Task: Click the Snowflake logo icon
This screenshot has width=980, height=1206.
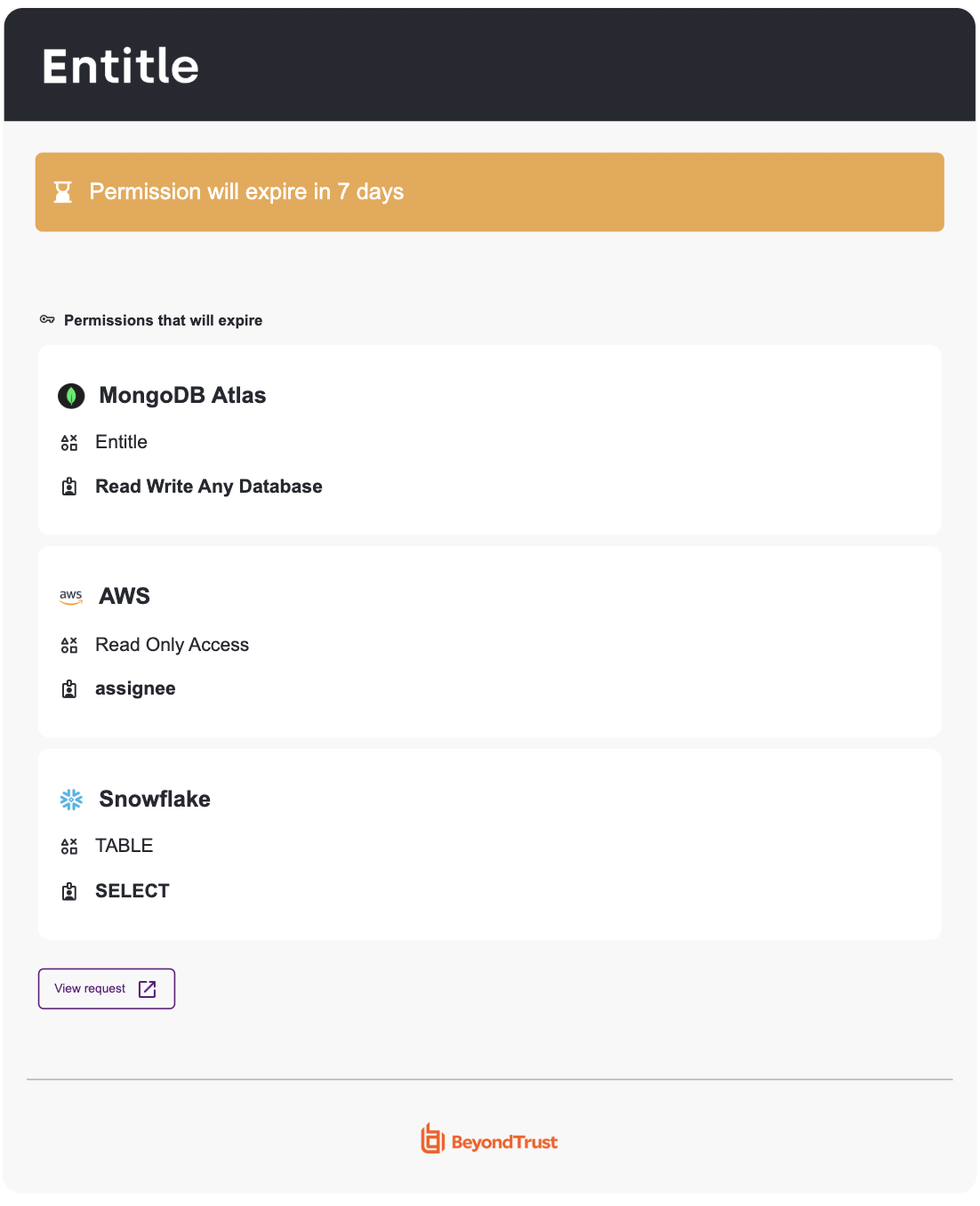Action: click(x=71, y=800)
